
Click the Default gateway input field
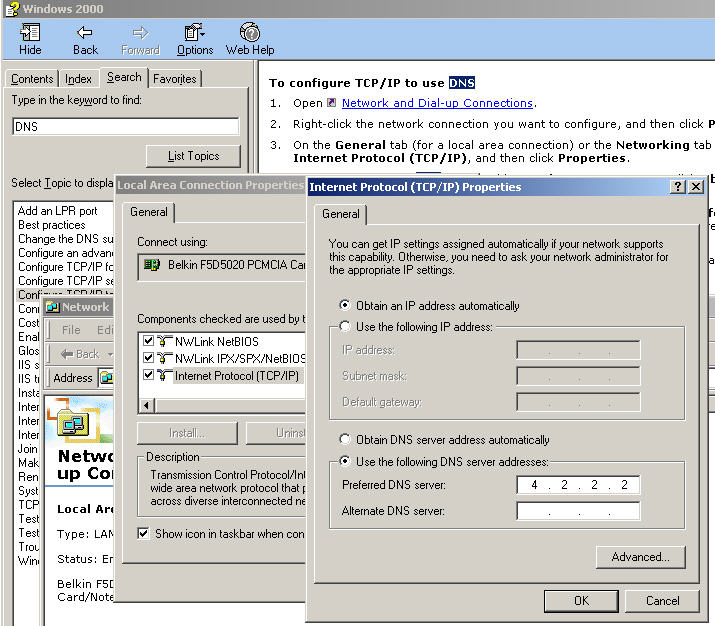click(x=578, y=402)
